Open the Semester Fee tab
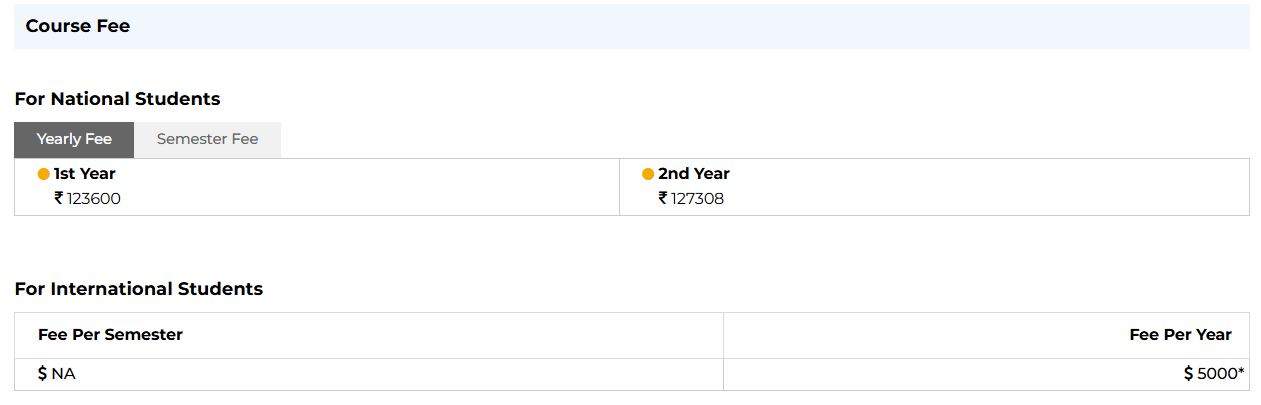The image size is (1261, 405). pos(207,139)
